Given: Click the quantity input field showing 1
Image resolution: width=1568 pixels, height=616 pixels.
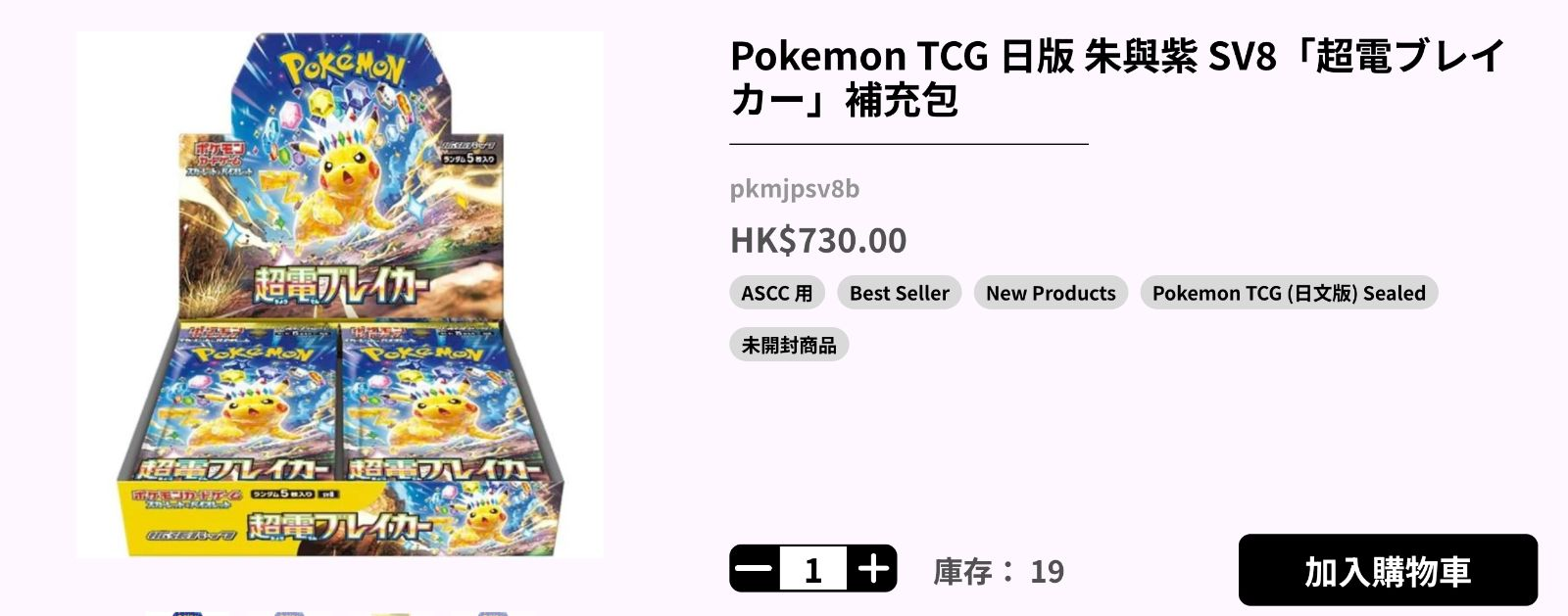Looking at the screenshot, I should 813,569.
